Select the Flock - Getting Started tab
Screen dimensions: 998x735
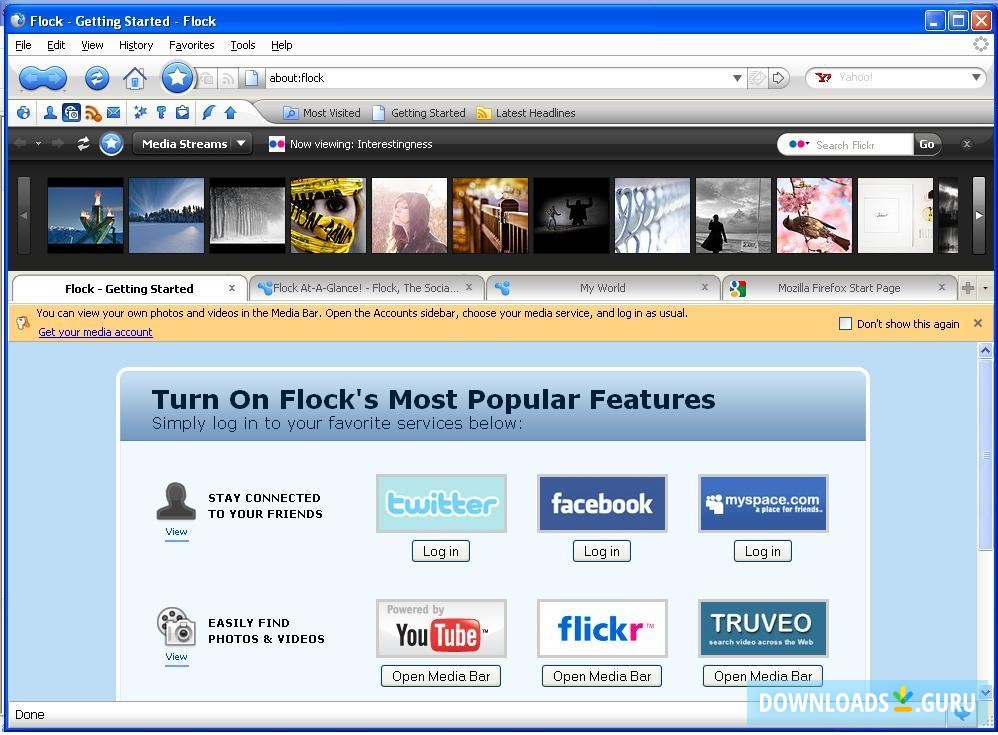[129, 289]
